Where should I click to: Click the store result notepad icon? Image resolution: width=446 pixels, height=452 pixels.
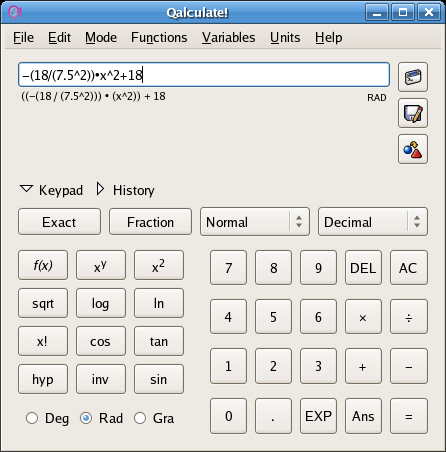(413, 113)
